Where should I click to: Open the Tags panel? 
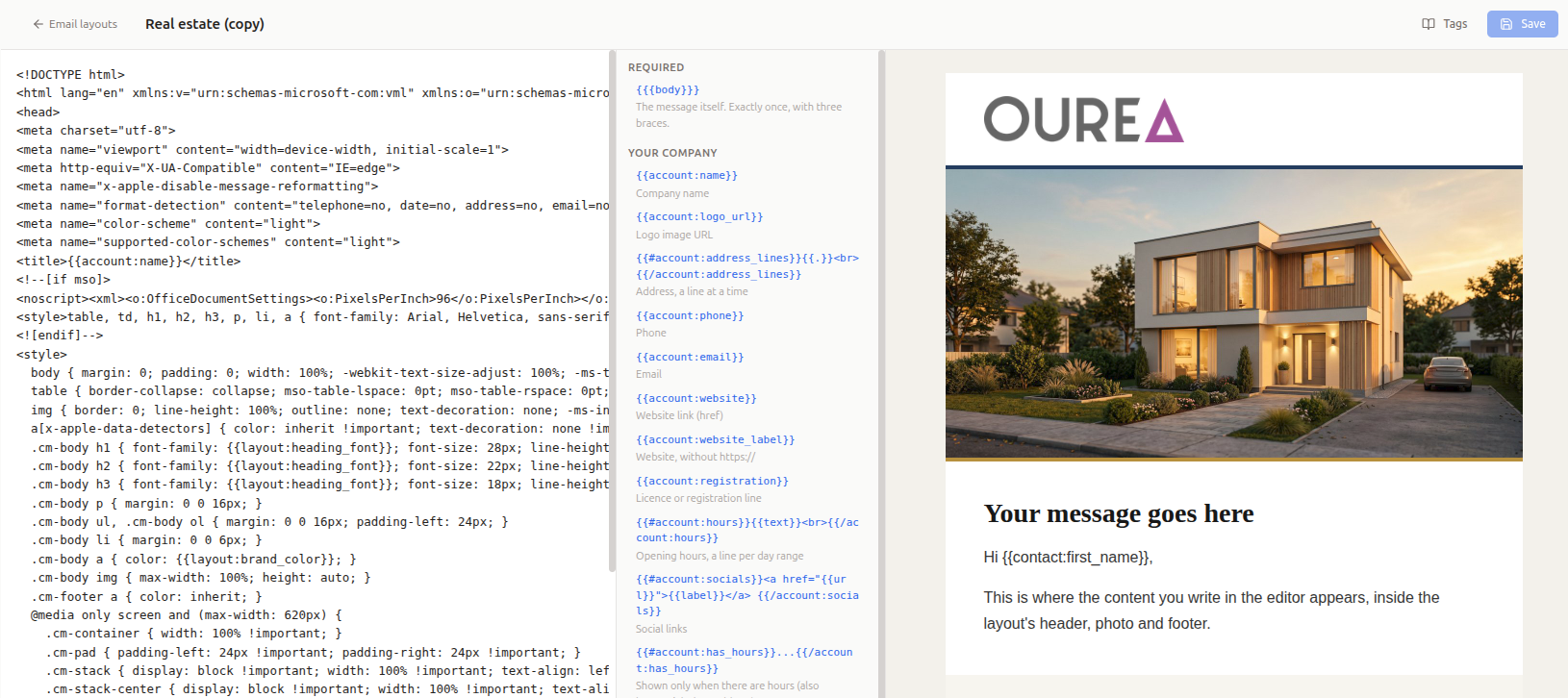[1445, 24]
